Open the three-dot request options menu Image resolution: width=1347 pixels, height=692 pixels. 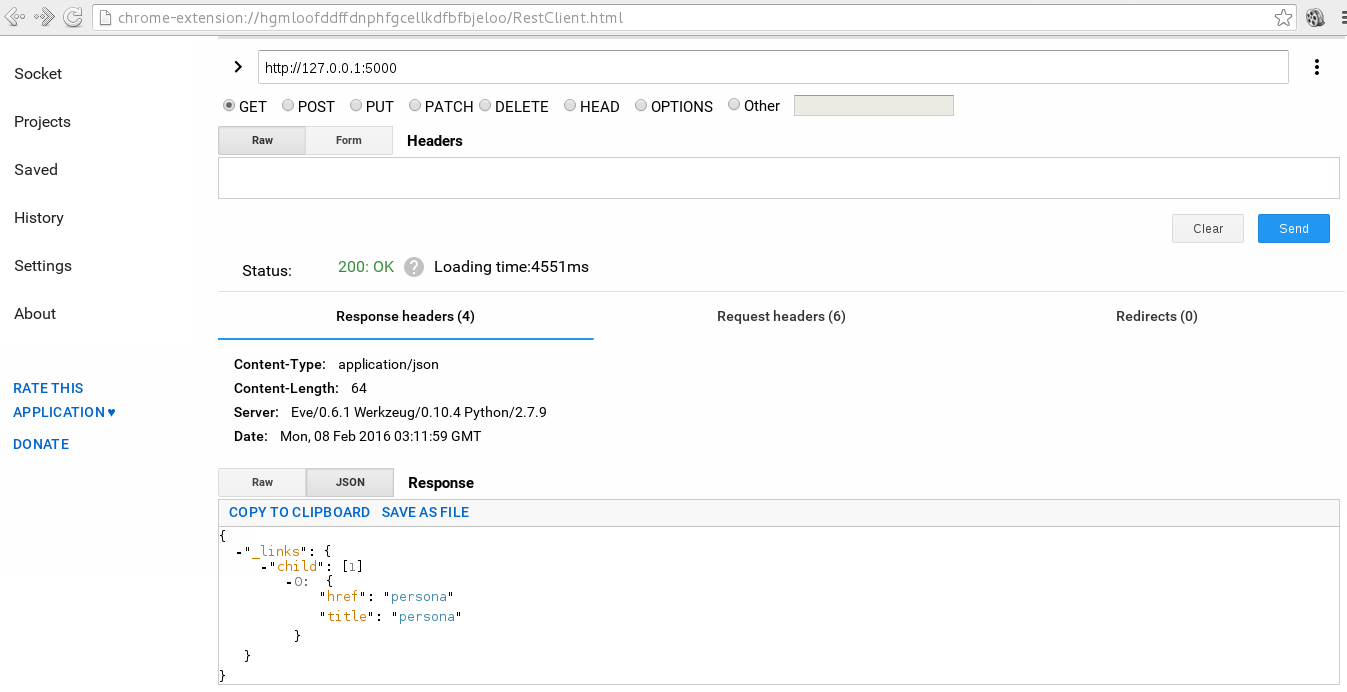point(1316,67)
